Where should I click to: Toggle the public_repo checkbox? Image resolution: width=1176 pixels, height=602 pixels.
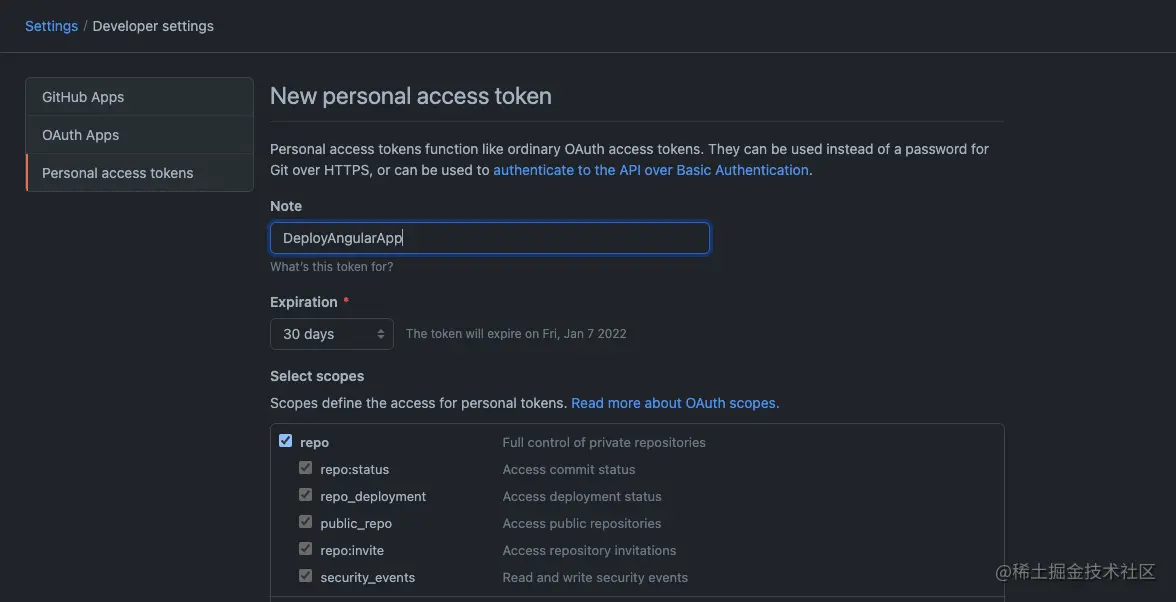306,522
